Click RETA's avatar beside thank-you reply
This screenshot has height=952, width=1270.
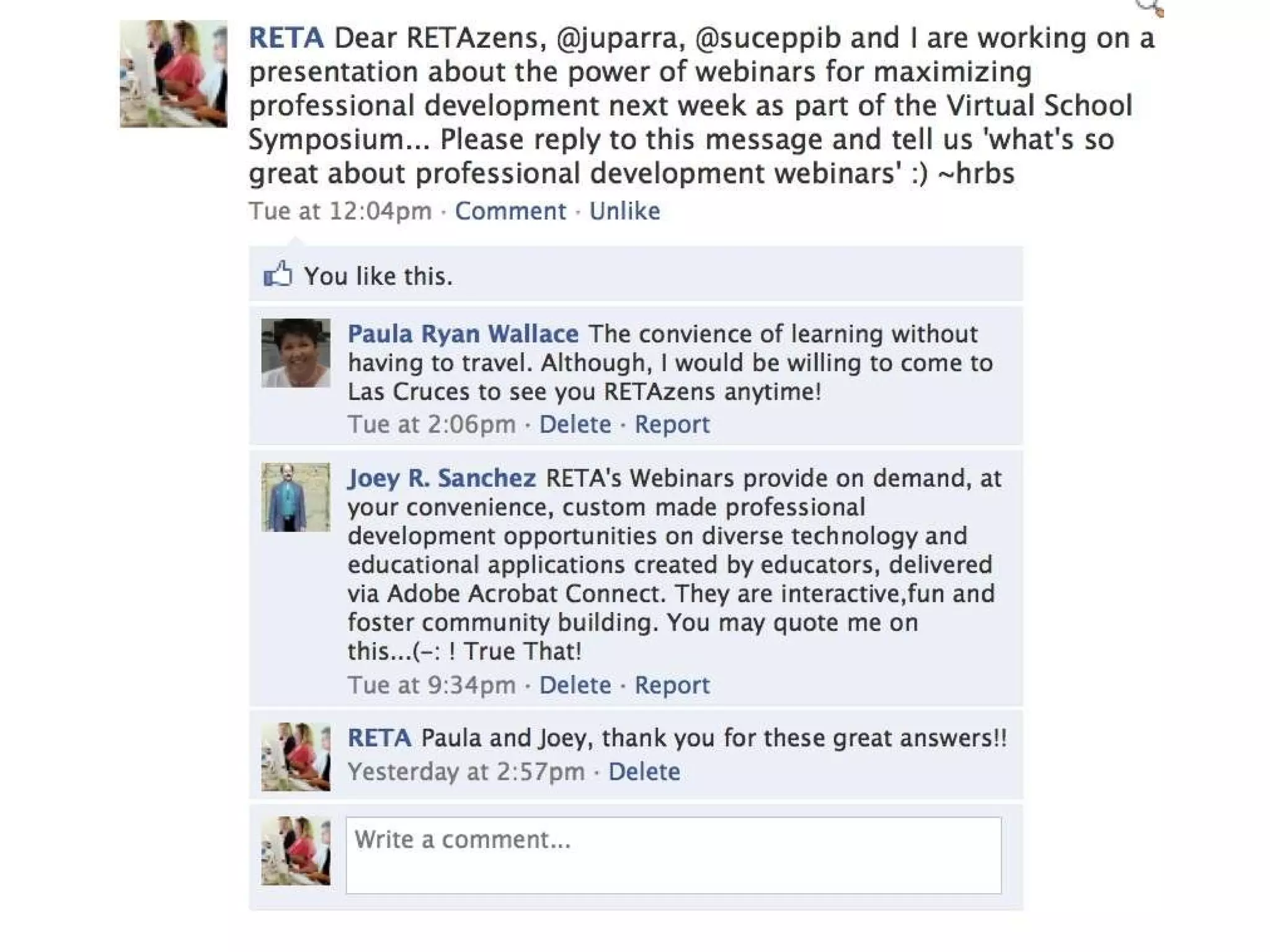[295, 757]
